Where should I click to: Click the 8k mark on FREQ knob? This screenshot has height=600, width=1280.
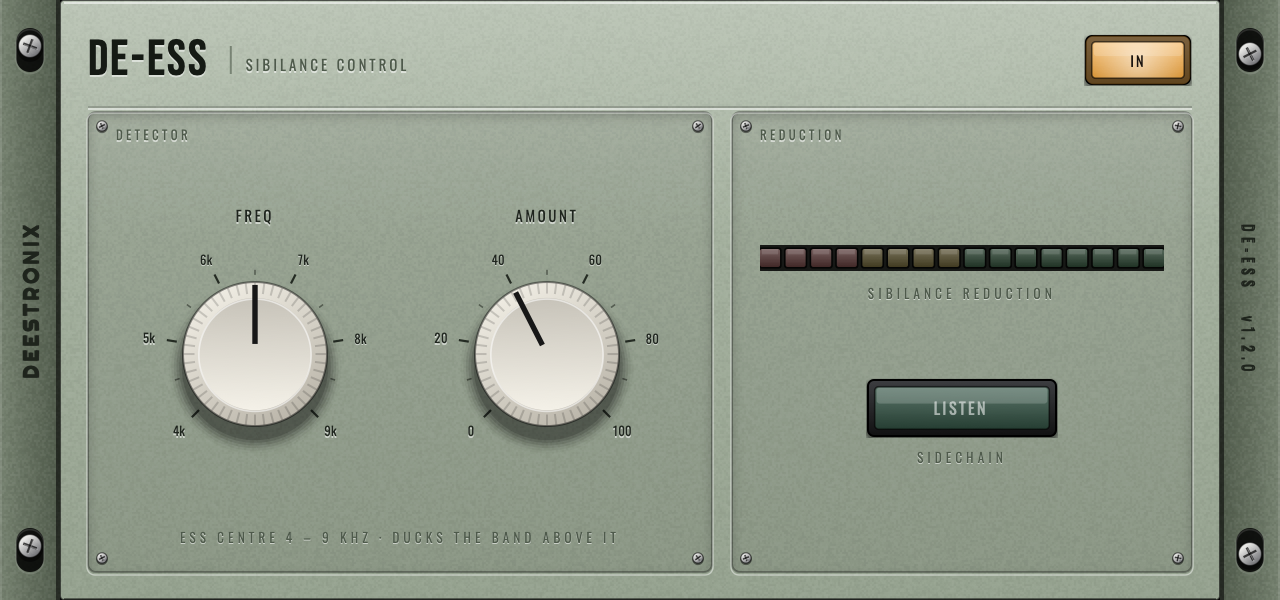[x=360, y=339]
